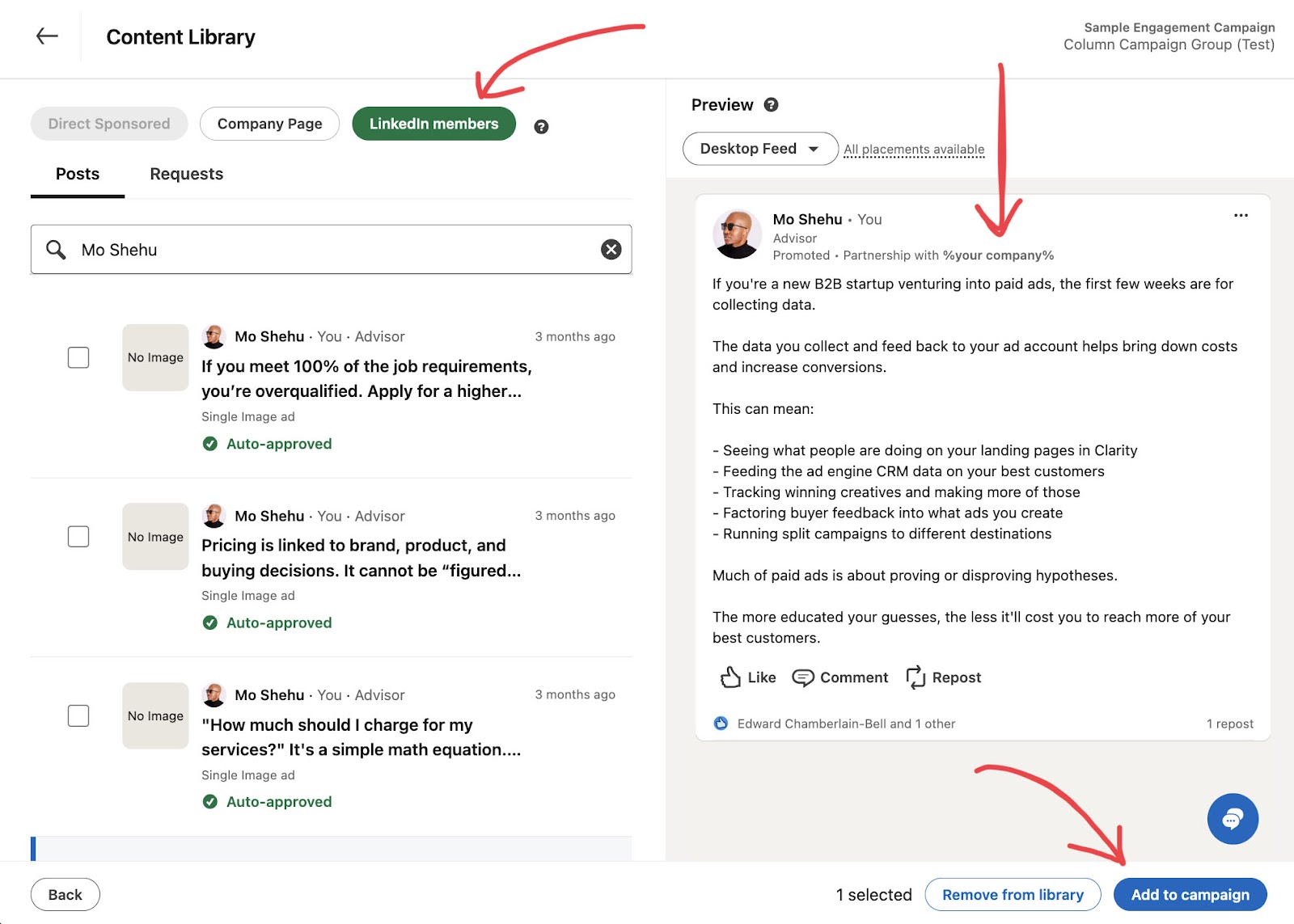
Task: Open the chat support bubble
Action: [1233, 819]
